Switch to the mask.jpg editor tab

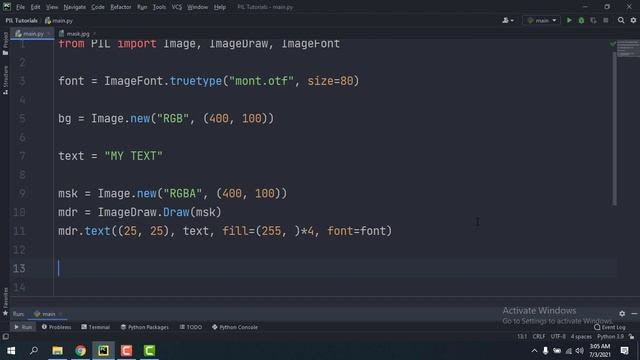tap(77, 34)
